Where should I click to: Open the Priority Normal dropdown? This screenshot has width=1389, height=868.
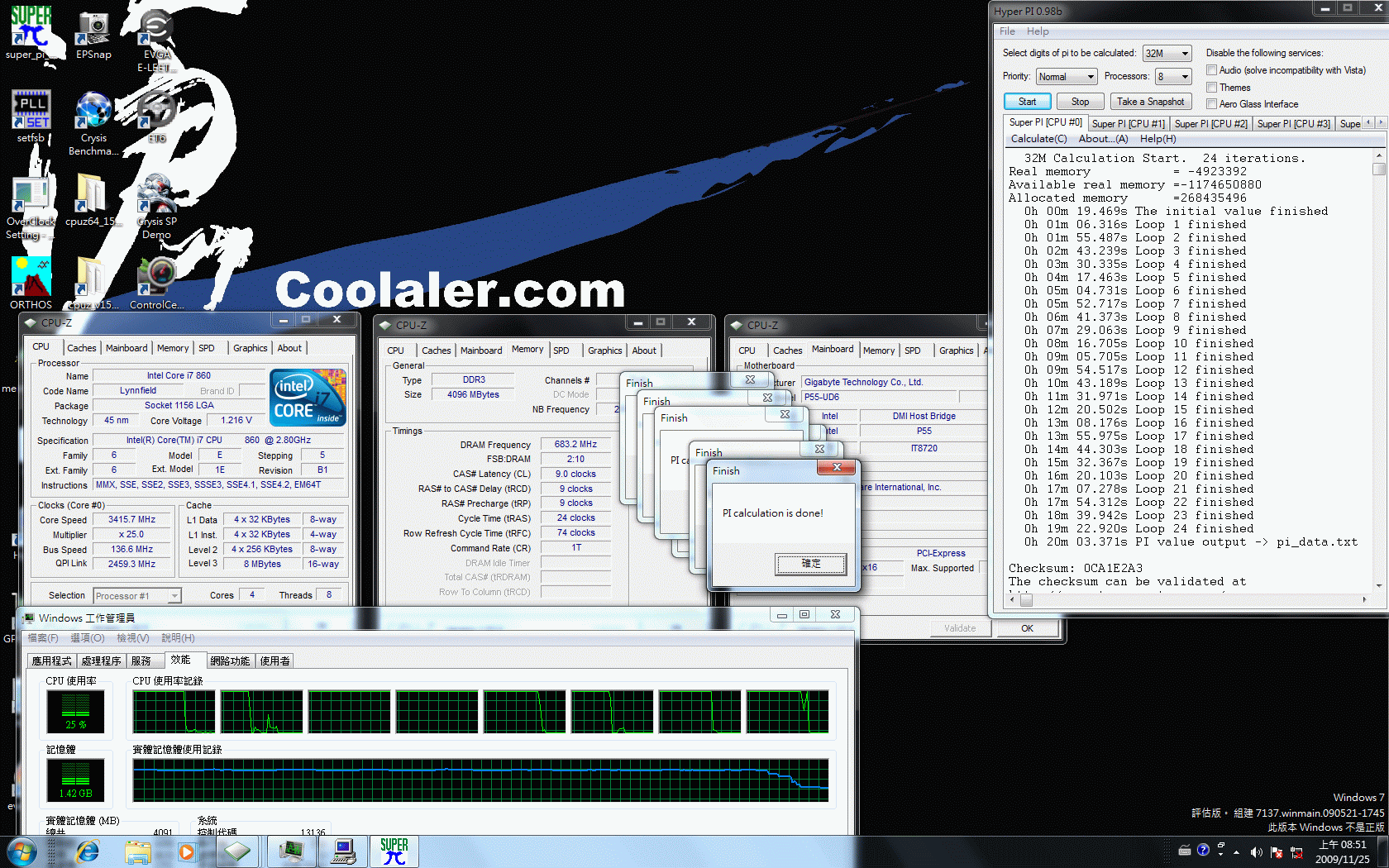click(x=1067, y=76)
